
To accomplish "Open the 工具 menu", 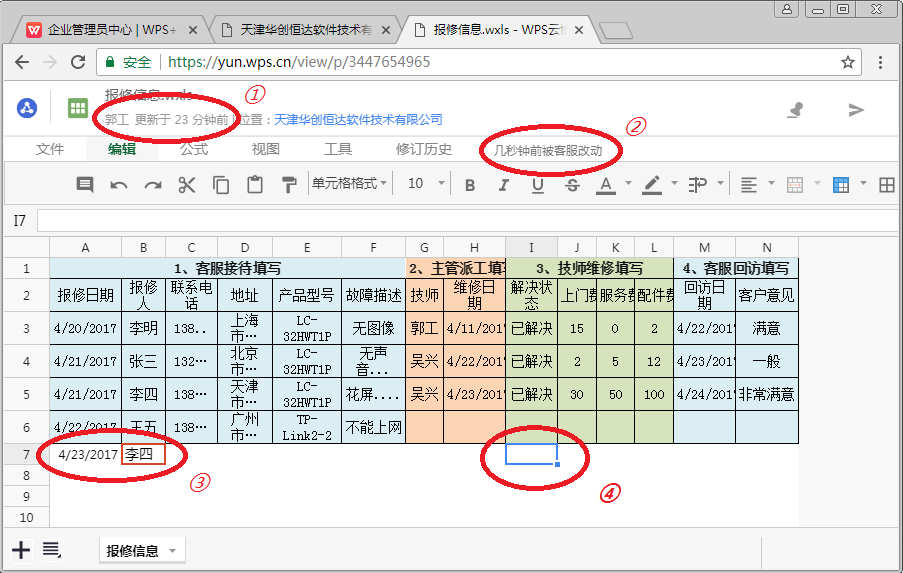I will [x=337, y=149].
